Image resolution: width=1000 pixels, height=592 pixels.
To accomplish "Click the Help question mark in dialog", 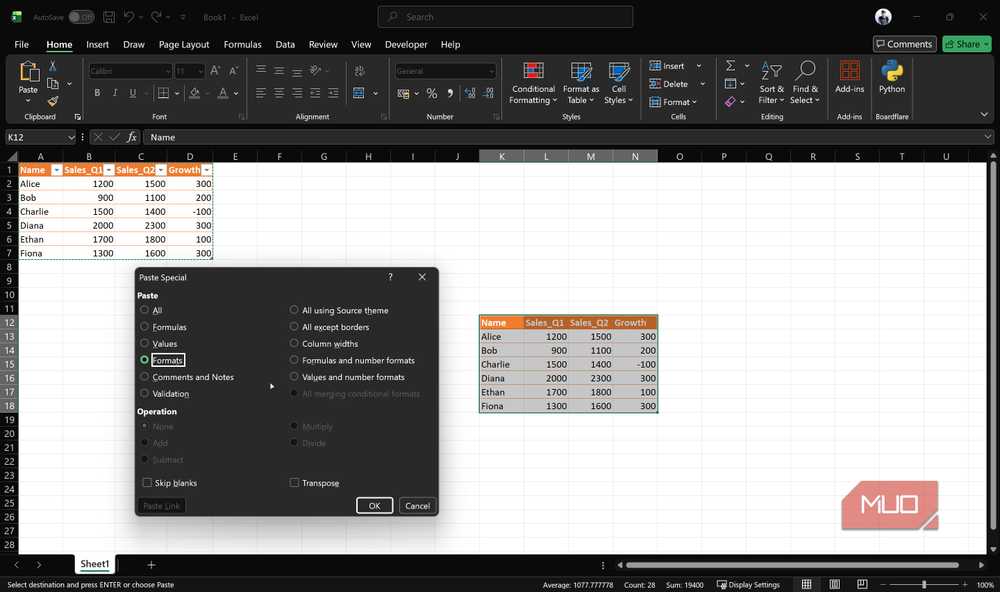I will tap(390, 277).
